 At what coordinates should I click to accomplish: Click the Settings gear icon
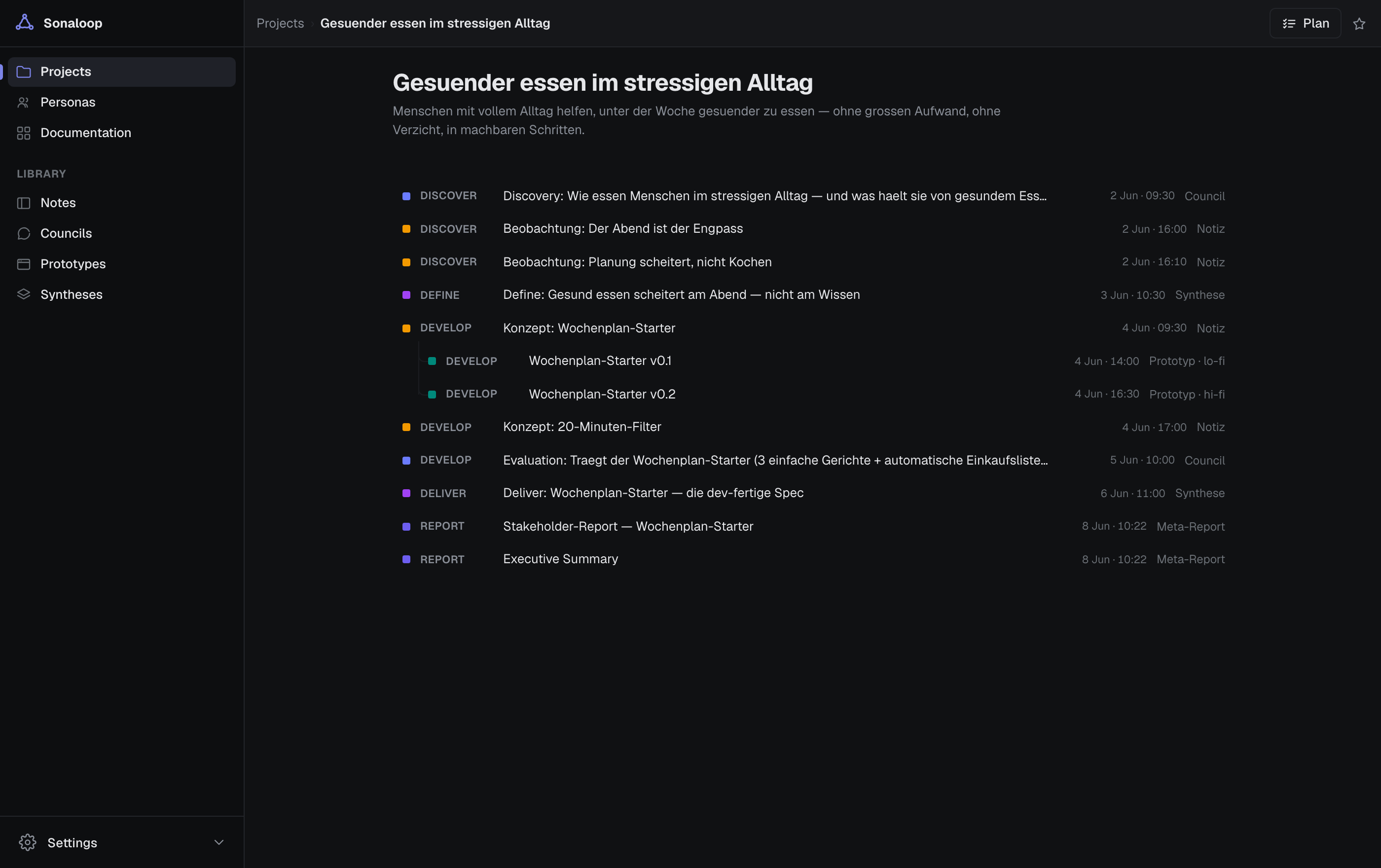coord(28,842)
